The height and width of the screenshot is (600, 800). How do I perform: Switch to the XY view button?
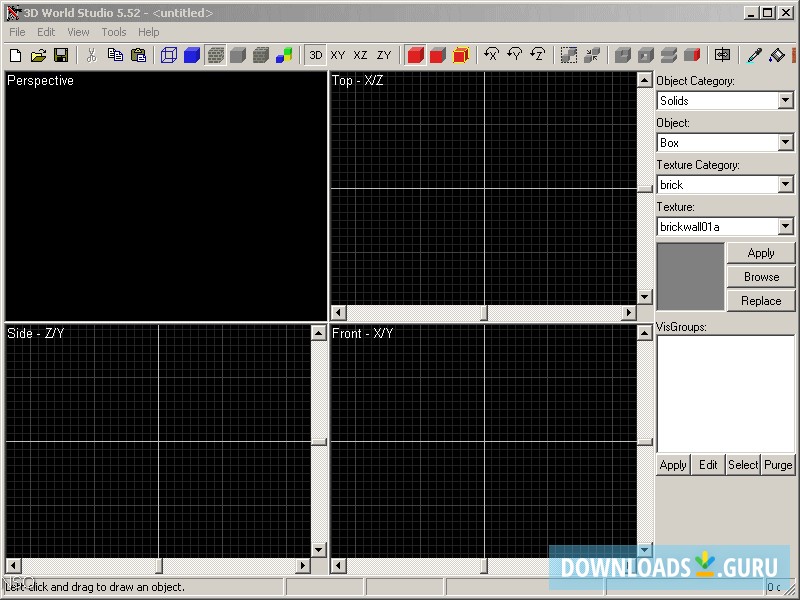pos(338,55)
